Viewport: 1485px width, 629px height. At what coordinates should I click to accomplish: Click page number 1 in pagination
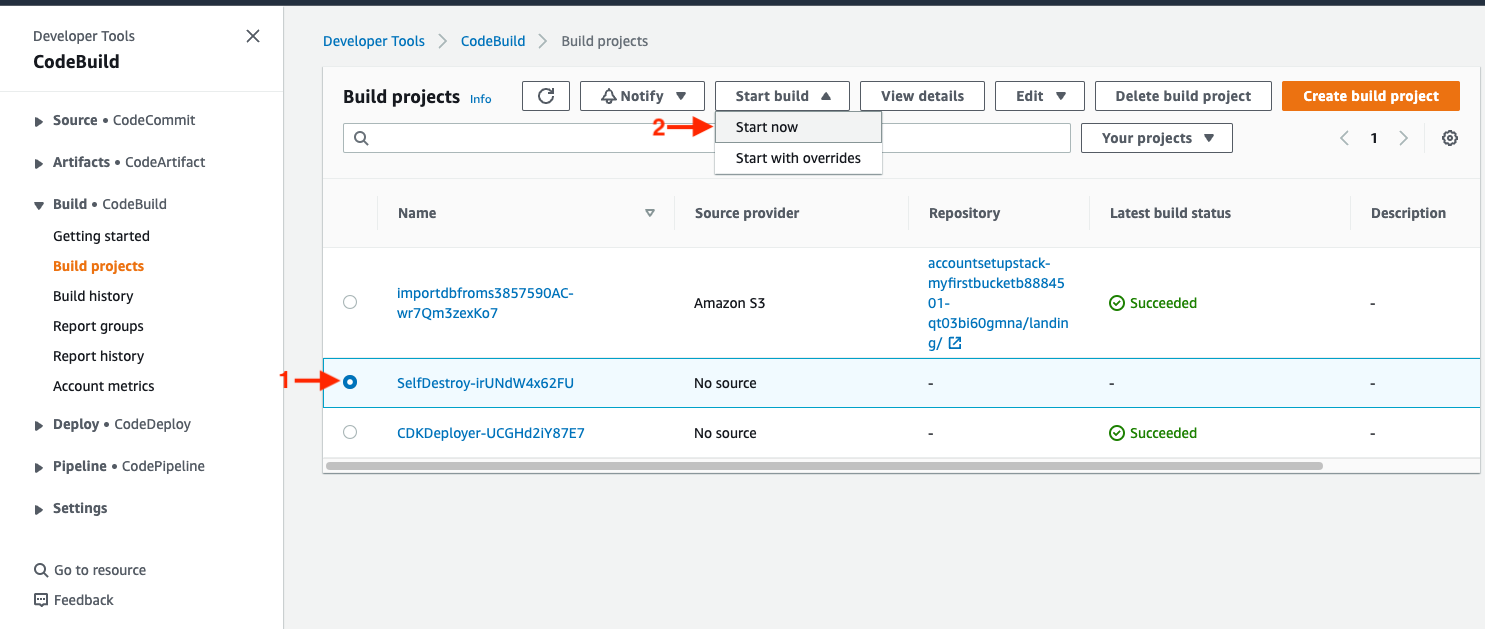click(1374, 138)
